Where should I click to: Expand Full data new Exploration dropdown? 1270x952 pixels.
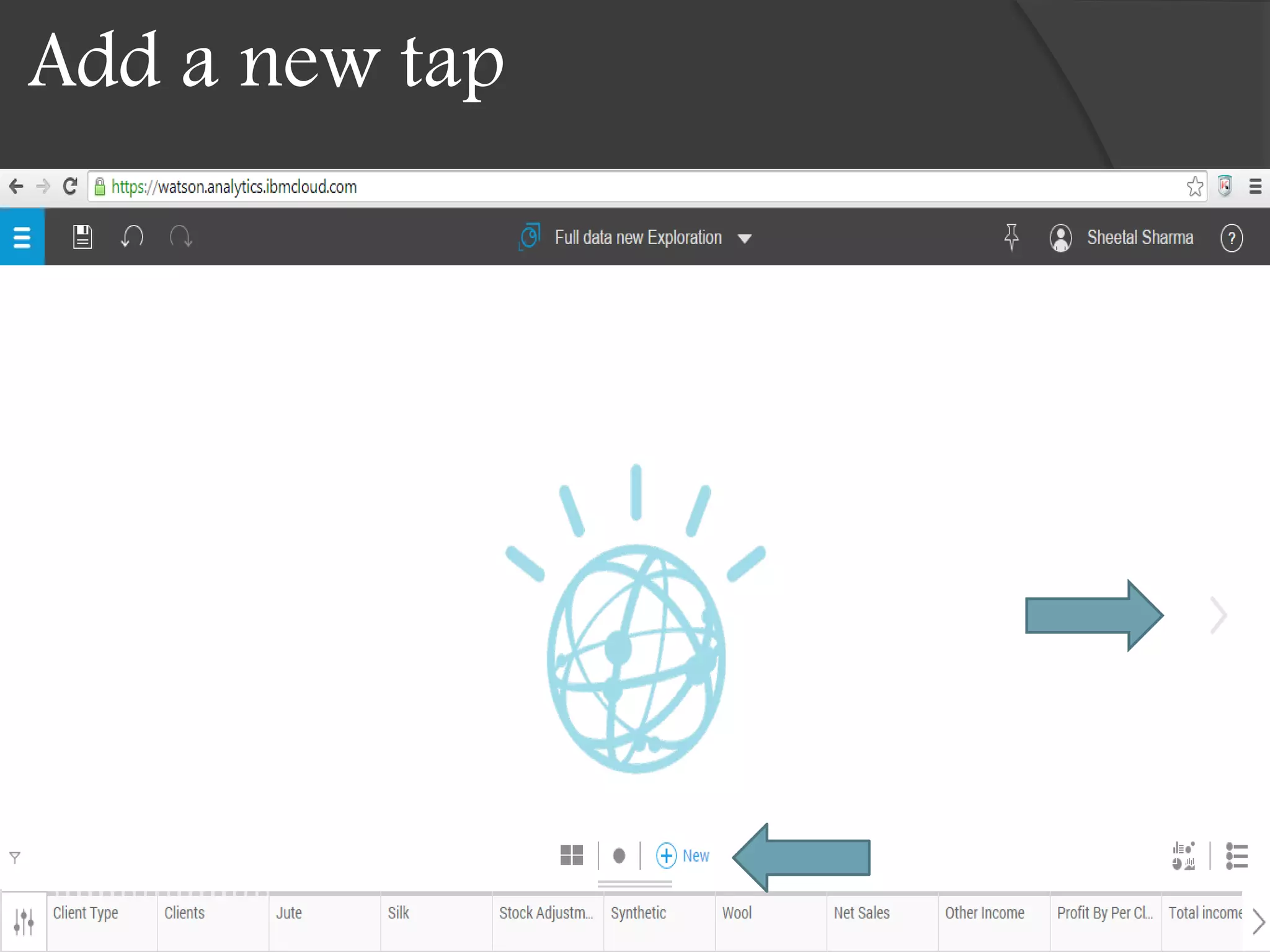pos(745,239)
